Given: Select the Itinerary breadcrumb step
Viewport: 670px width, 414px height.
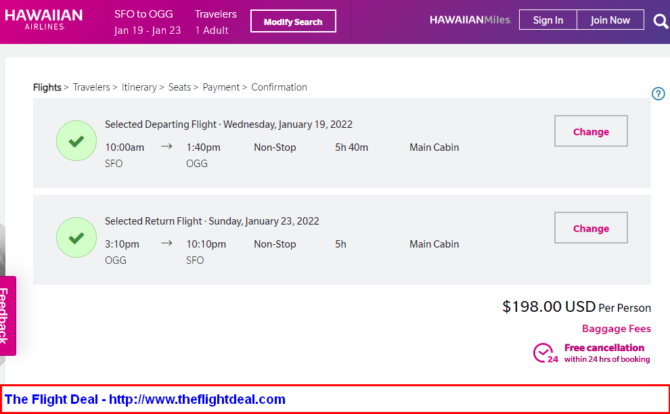Looking at the screenshot, I should click(x=139, y=87).
